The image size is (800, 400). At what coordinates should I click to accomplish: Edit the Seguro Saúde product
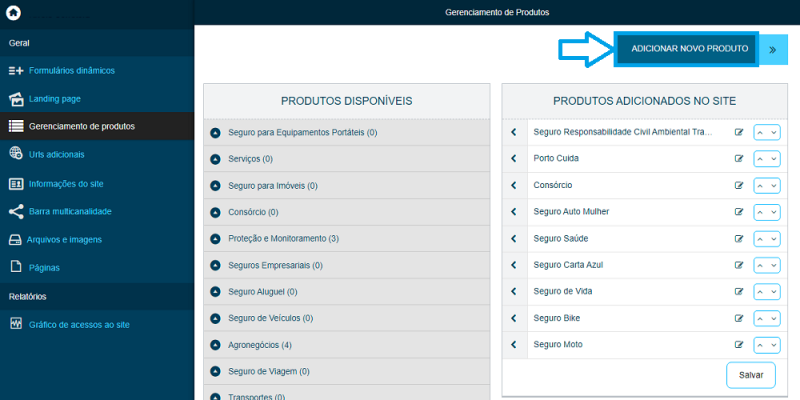pyautogui.click(x=738, y=238)
